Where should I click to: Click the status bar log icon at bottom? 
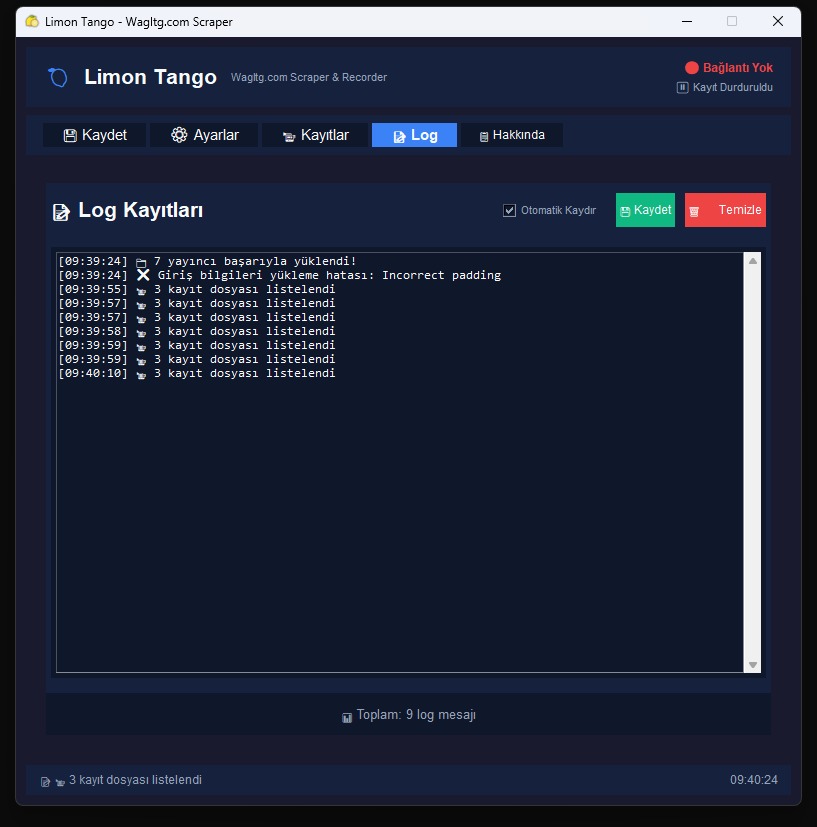click(45, 781)
